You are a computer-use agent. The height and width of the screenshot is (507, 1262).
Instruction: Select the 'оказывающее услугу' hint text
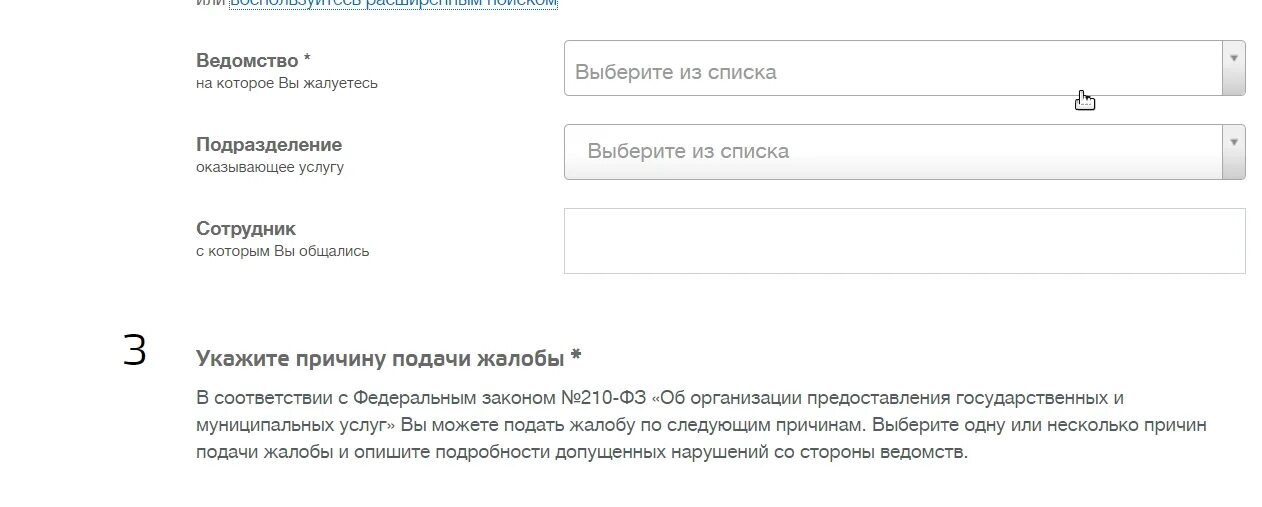(270, 167)
